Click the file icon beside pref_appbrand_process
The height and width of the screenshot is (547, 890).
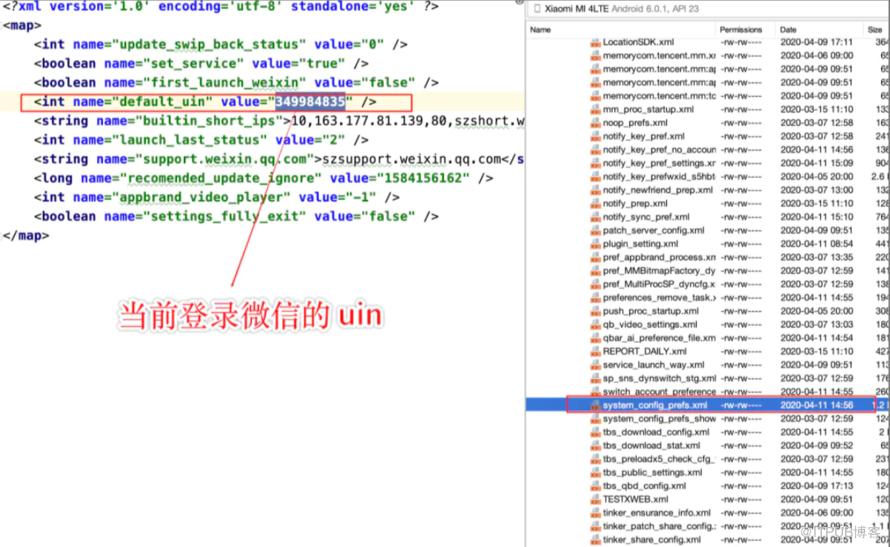[x=595, y=257]
